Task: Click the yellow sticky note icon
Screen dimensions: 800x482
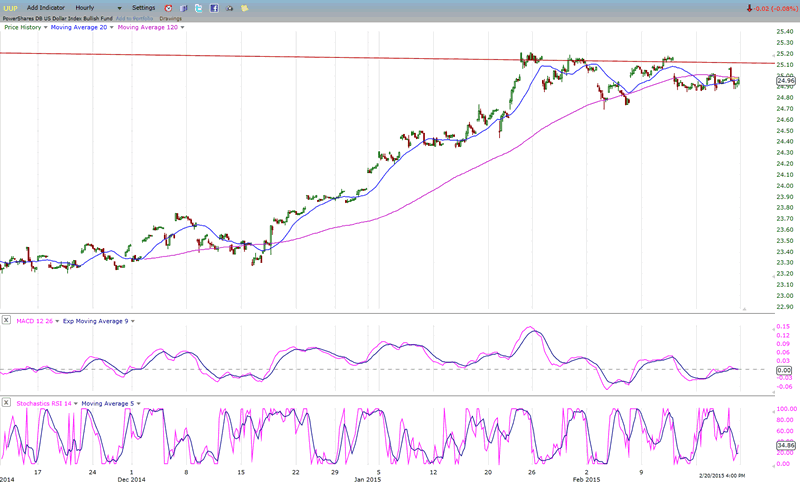Action: 246,8
